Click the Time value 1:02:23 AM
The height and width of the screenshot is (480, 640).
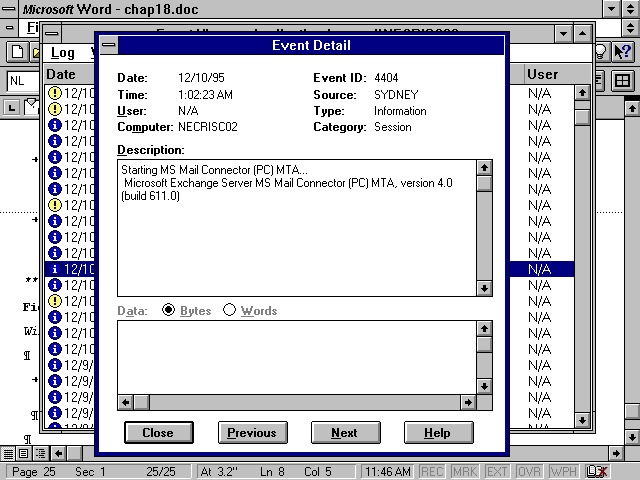pyautogui.click(x=205, y=95)
